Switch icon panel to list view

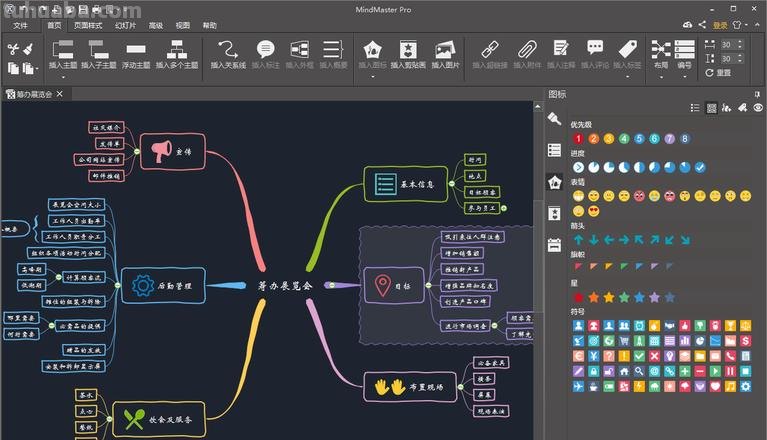tap(695, 107)
